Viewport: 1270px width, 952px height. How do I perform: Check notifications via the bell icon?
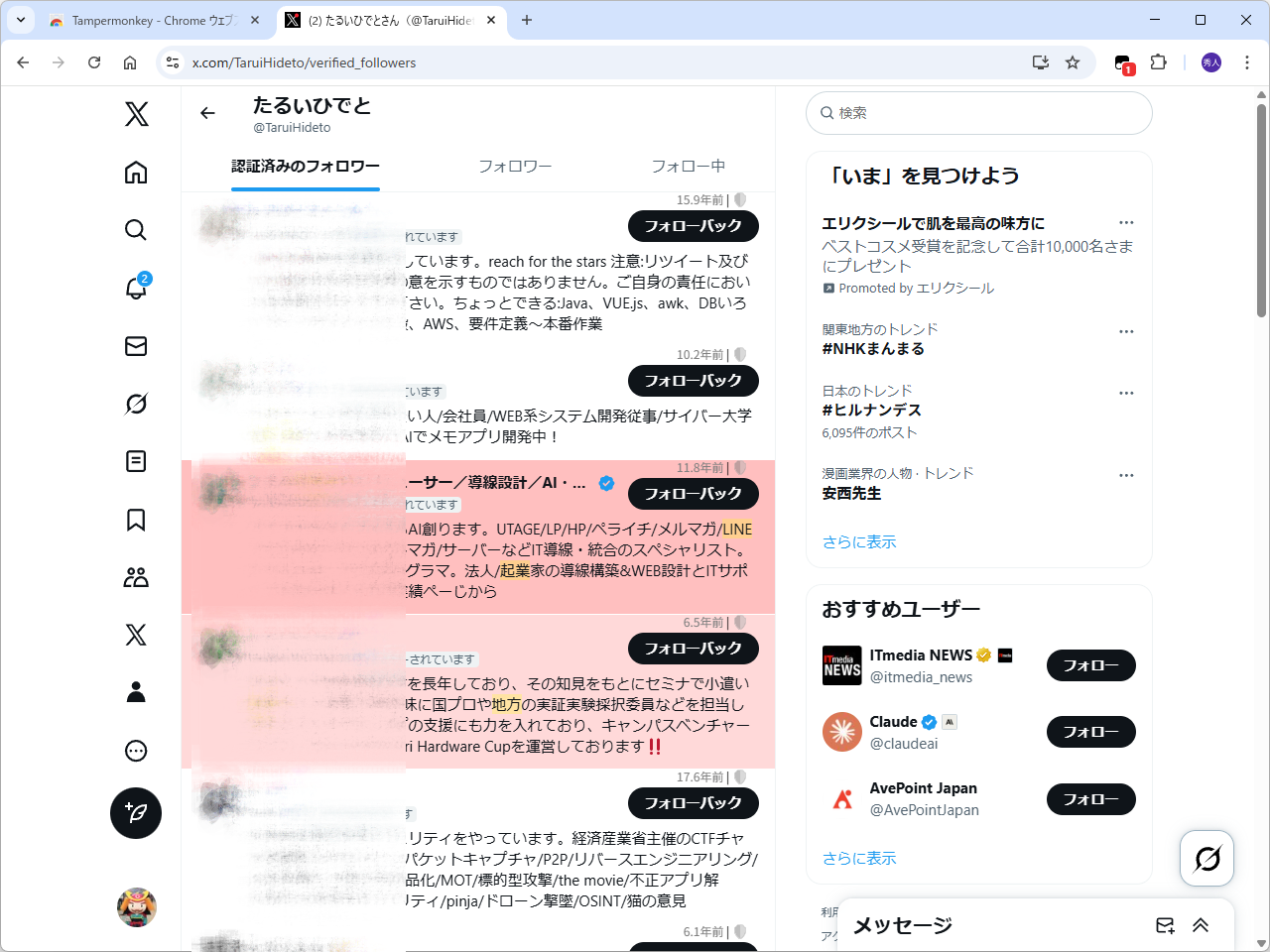coord(135,288)
